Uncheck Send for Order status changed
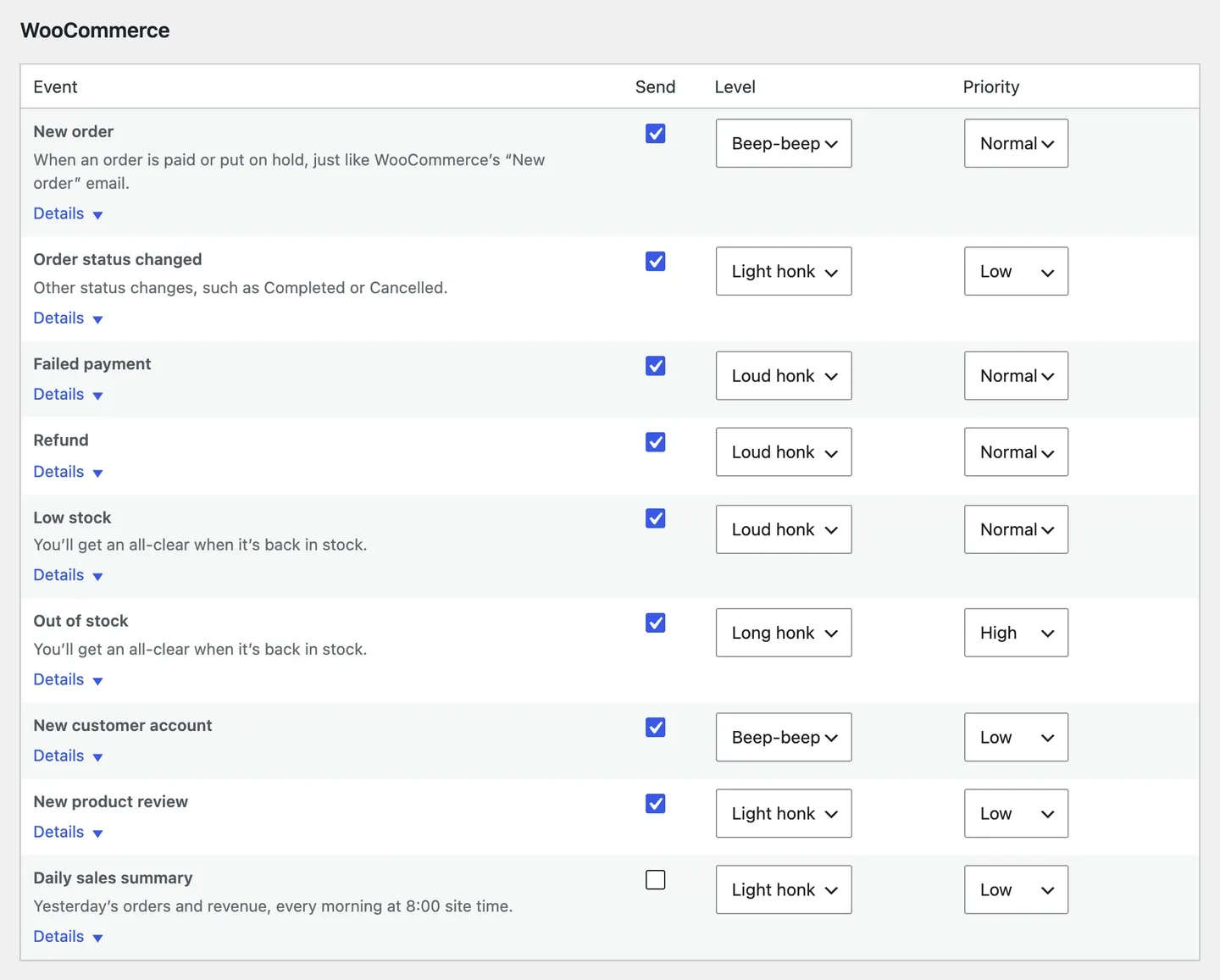This screenshot has width=1220, height=980. coord(655,262)
